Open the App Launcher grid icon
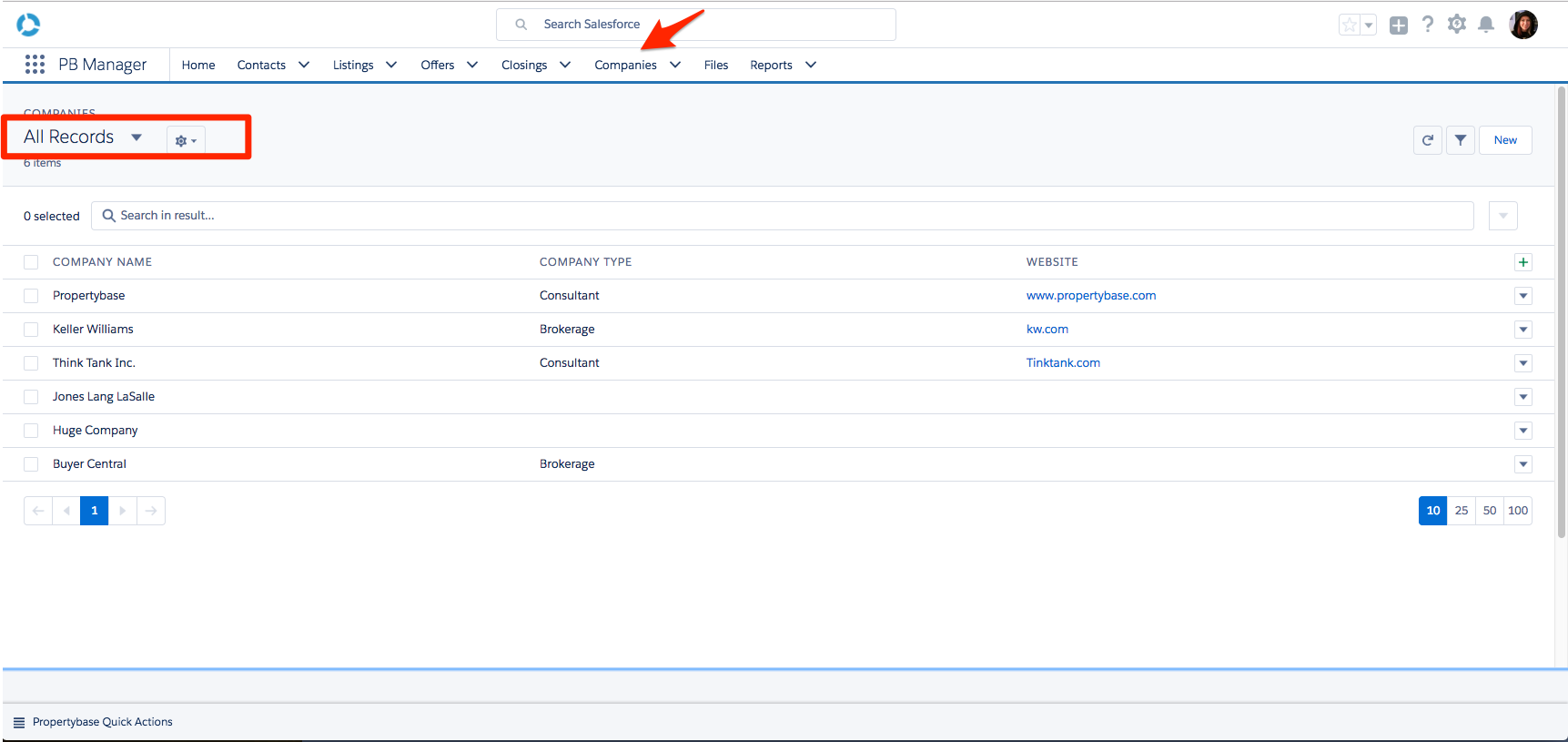The image size is (1568, 742). pyautogui.click(x=35, y=65)
